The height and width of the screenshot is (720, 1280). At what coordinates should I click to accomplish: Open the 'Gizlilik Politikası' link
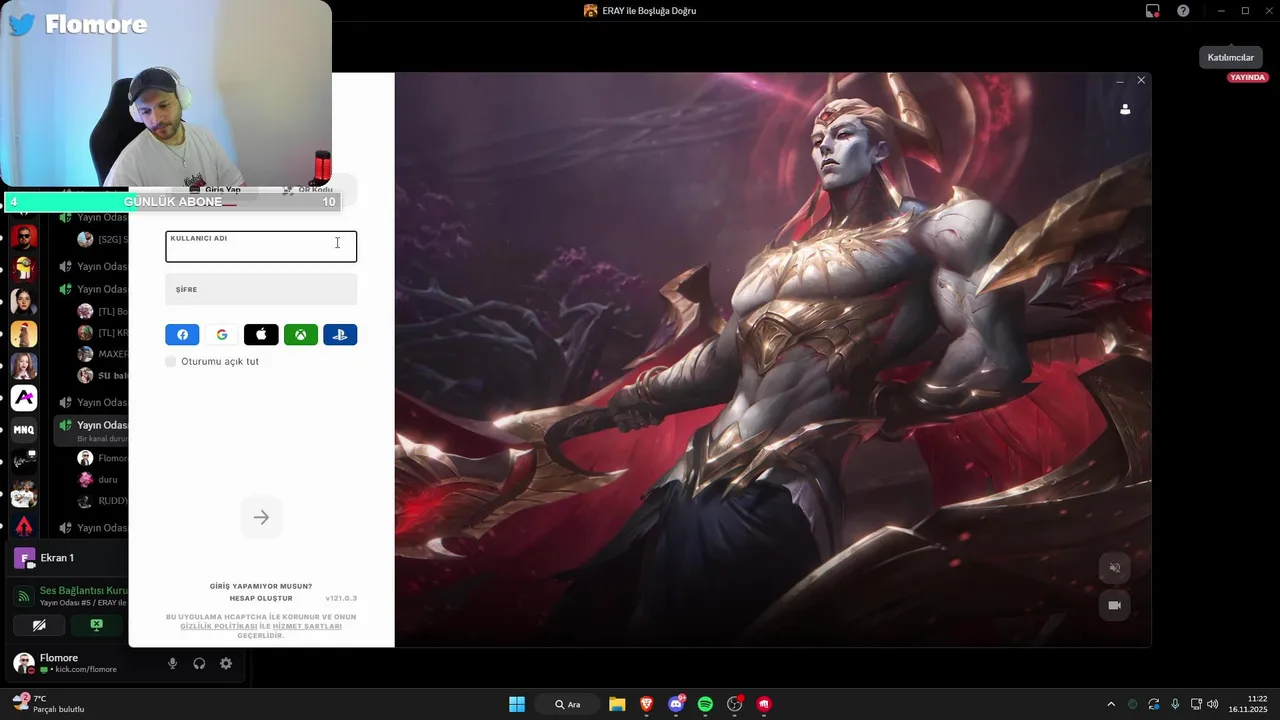pos(219,626)
